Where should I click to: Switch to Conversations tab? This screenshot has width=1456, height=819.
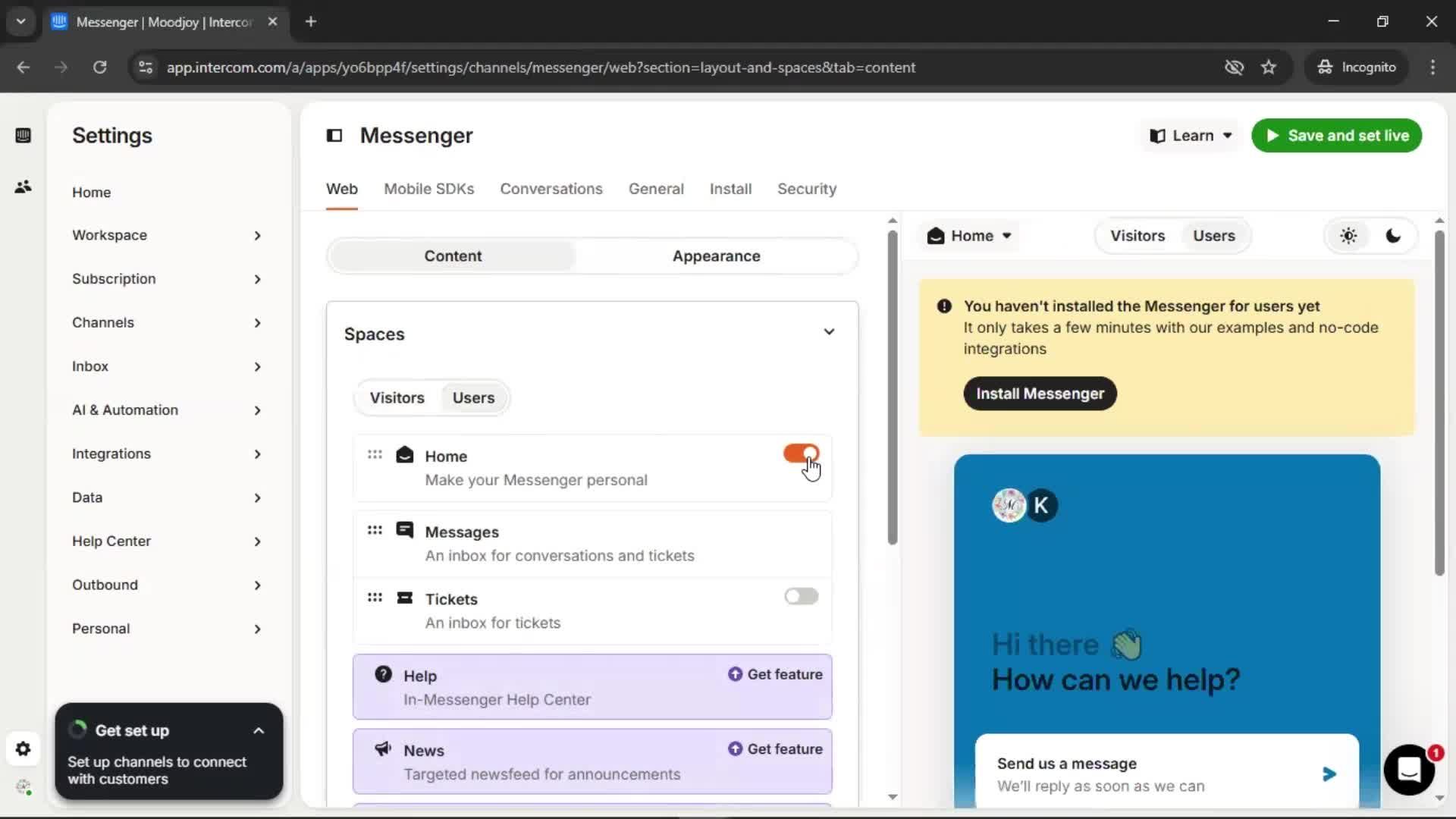551,189
